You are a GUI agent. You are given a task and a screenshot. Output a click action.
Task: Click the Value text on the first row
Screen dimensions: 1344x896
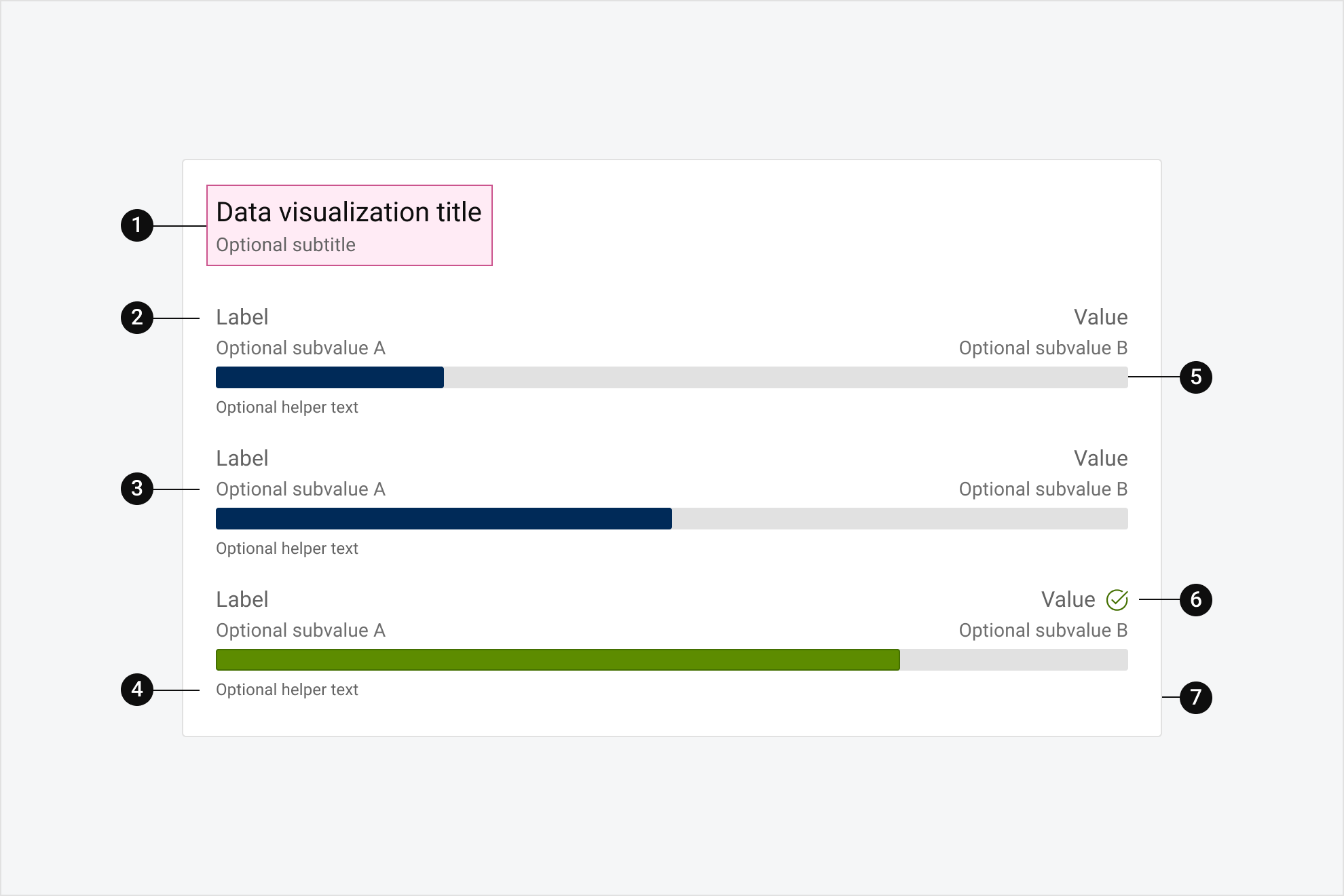click(x=1100, y=317)
